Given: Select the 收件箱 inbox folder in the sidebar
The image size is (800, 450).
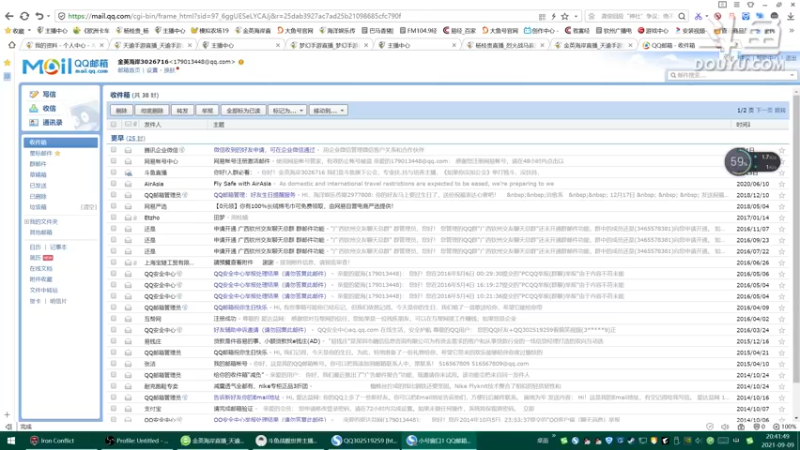Looking at the screenshot, I should pyautogui.click(x=60, y=142).
